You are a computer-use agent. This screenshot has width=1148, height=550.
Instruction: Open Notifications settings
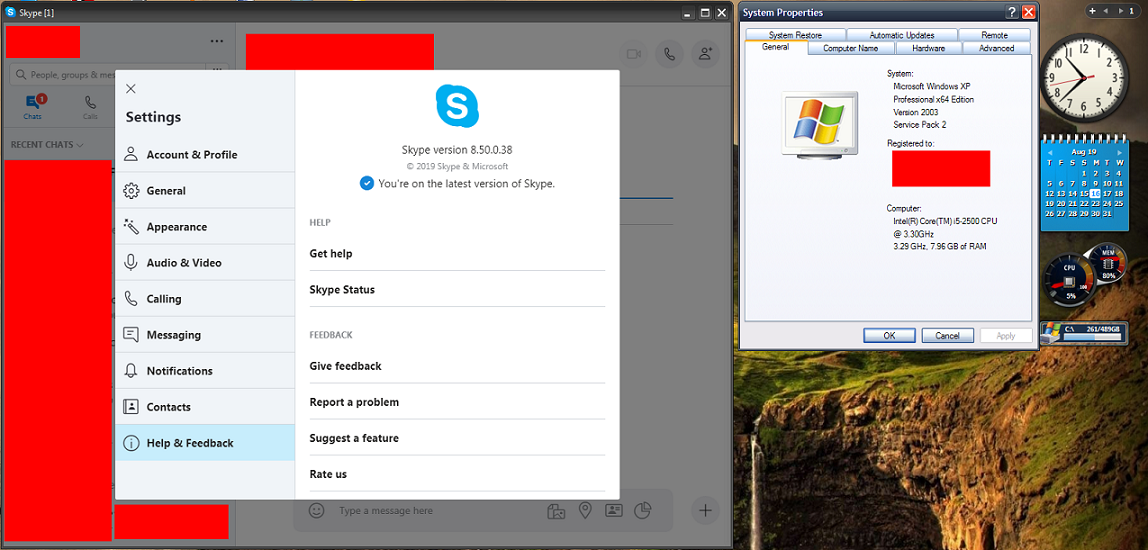click(205, 371)
